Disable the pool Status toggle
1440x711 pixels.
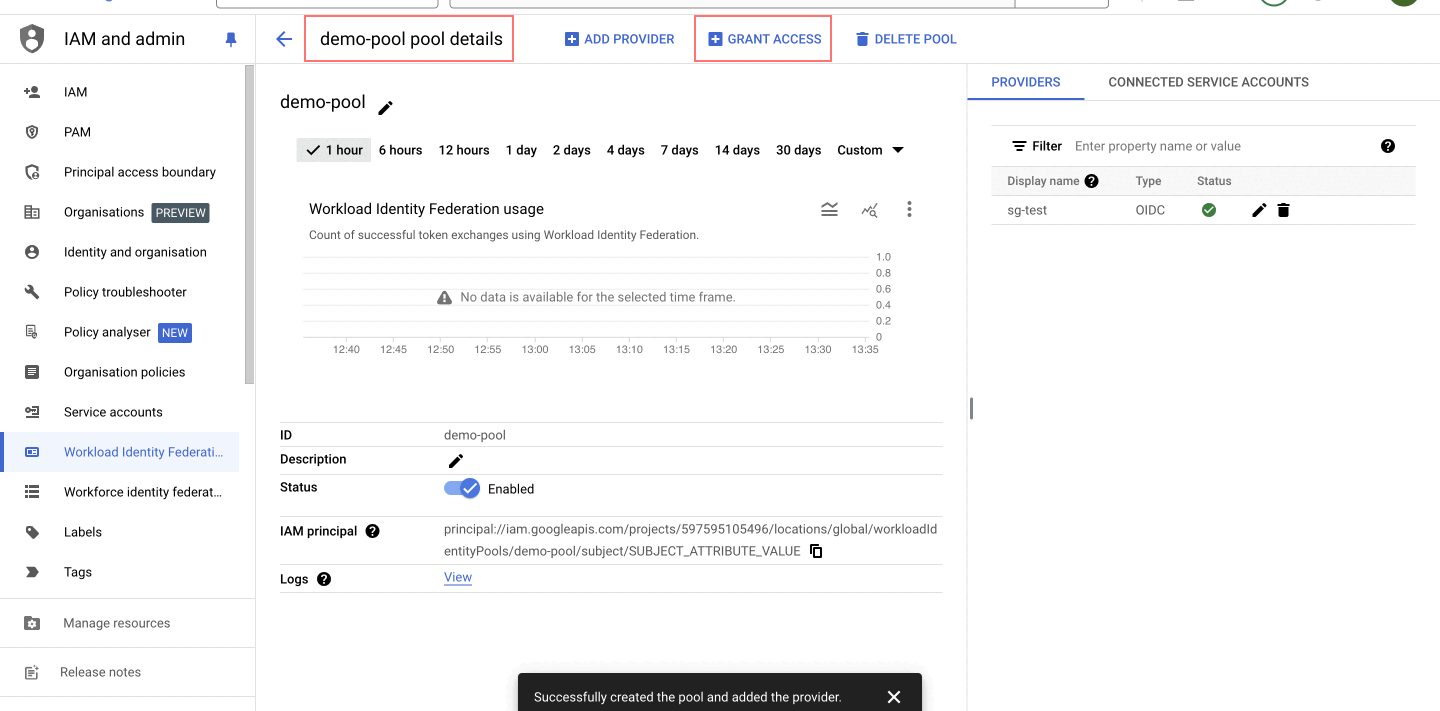[x=462, y=489]
